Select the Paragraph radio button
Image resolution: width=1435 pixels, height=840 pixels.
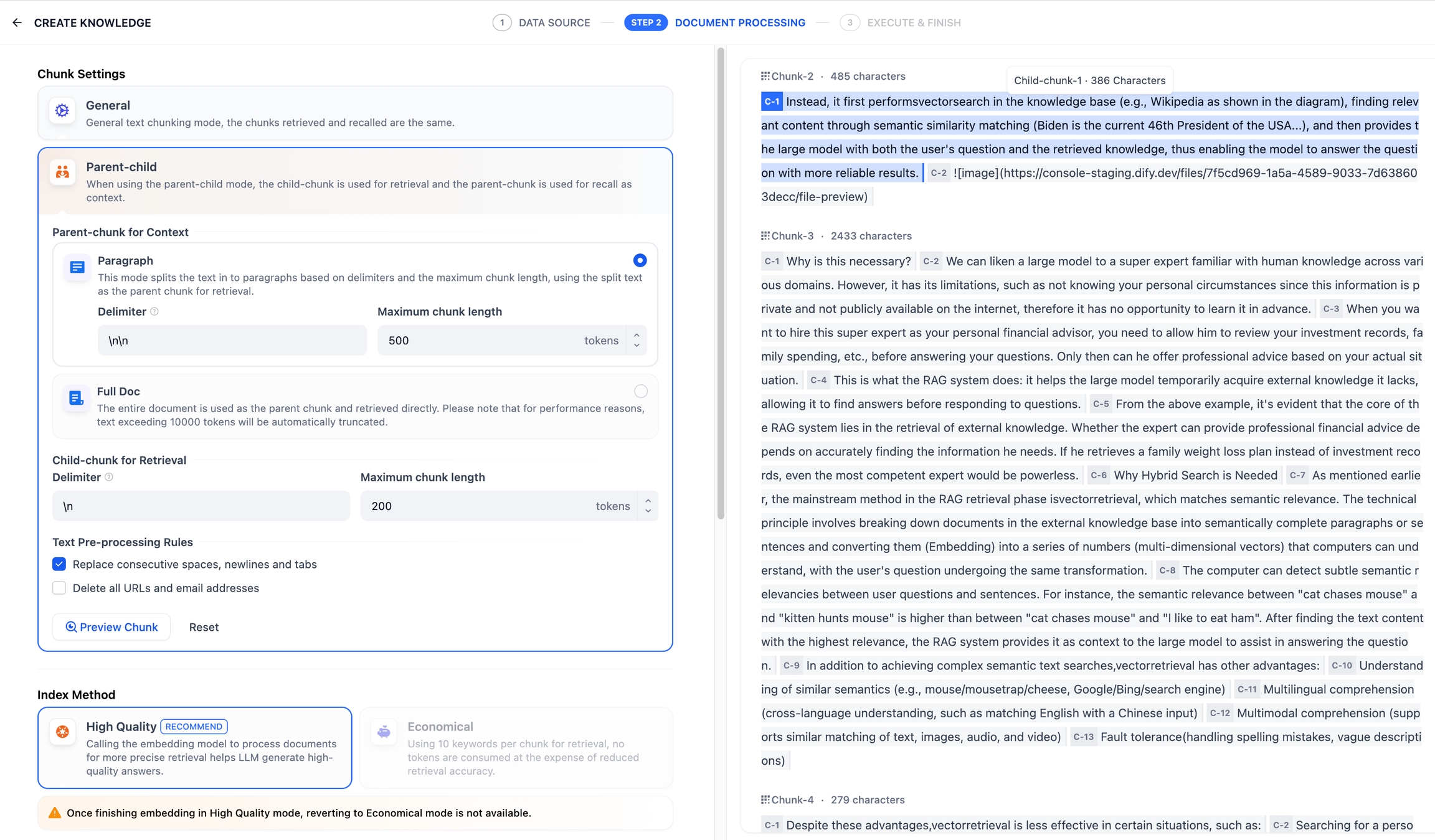[x=640, y=260]
